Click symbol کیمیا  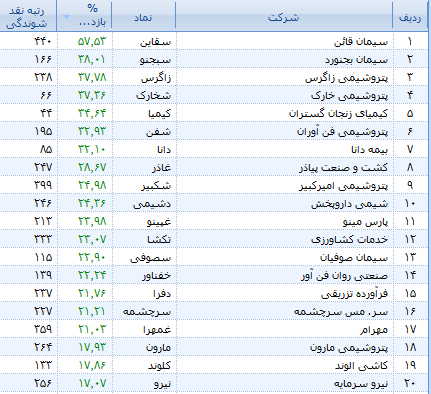coord(160,114)
